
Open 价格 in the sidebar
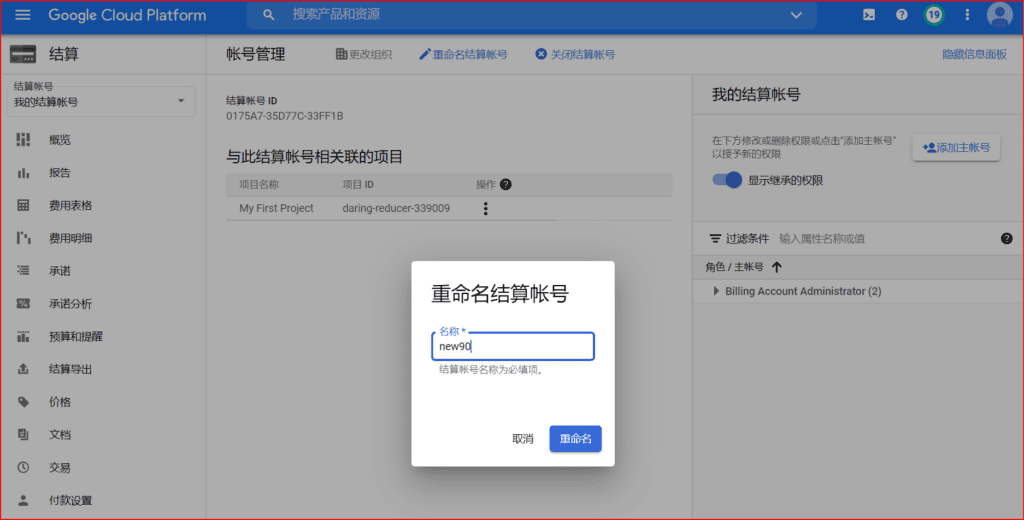pos(59,402)
